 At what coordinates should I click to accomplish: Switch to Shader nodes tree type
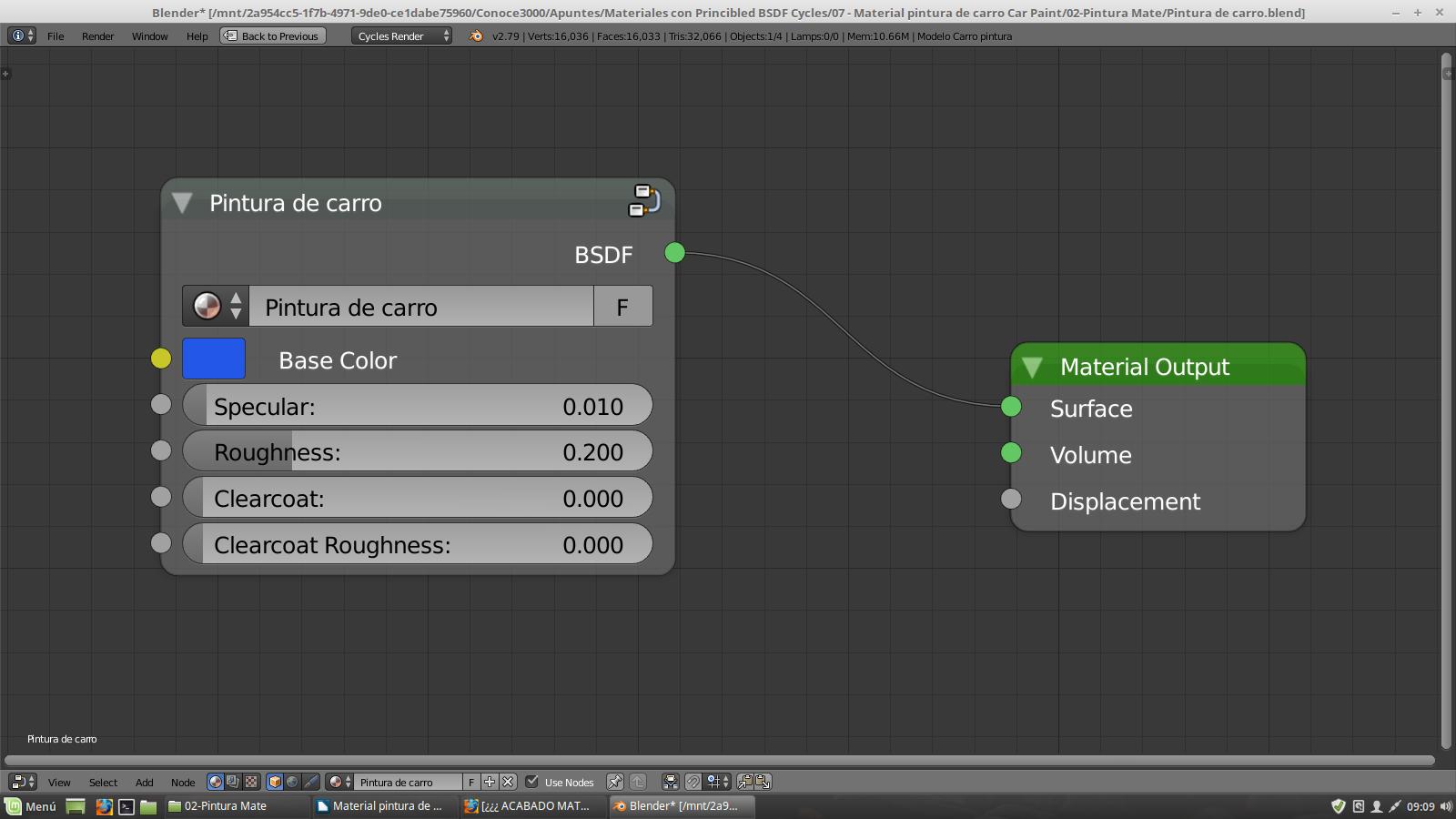[x=215, y=782]
